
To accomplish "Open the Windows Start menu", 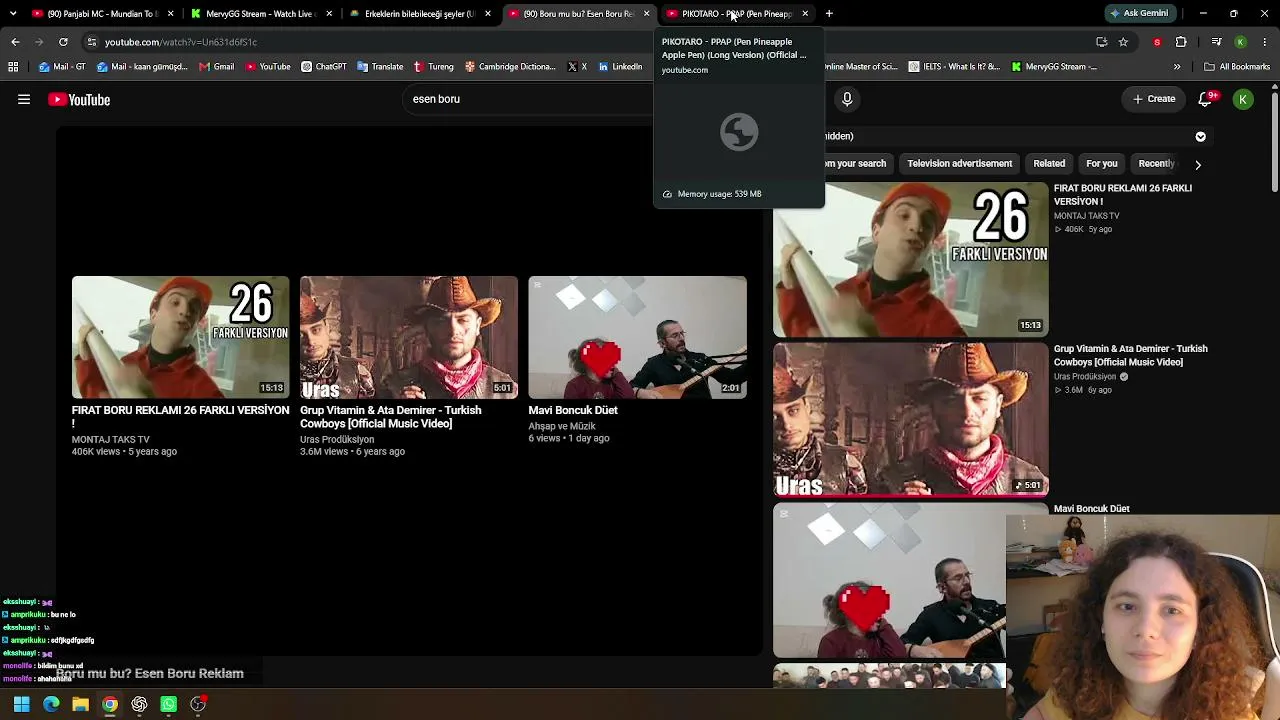I will click(x=22, y=704).
